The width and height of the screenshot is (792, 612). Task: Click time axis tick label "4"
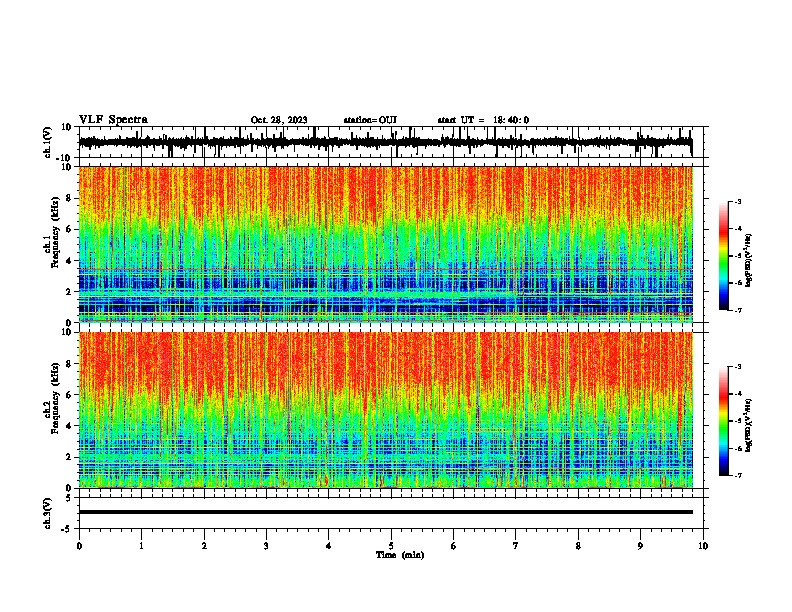click(329, 546)
